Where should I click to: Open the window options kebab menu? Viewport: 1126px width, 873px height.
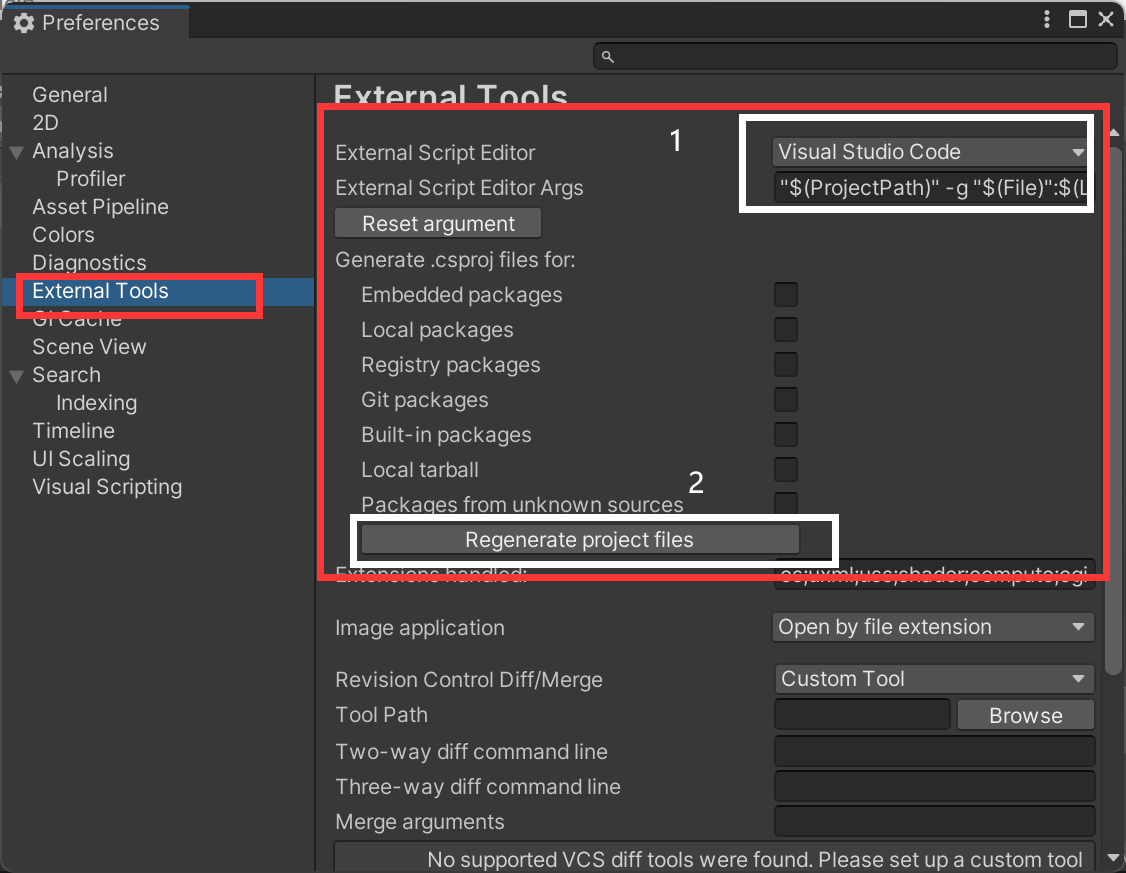pos(1046,19)
